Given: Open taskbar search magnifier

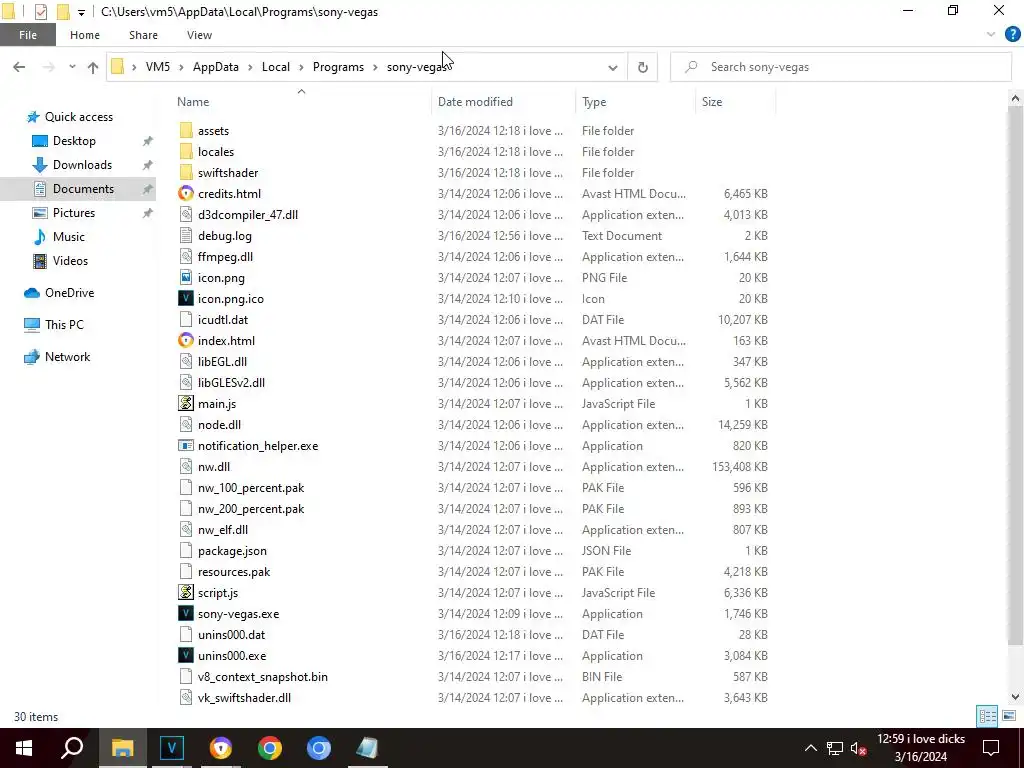Looking at the screenshot, I should 72,748.
